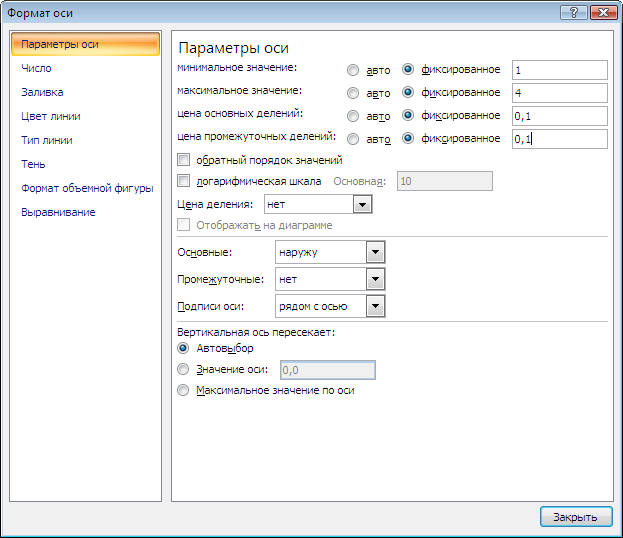The width and height of the screenshot is (623, 538).
Task: Open the Число section
Action: click(x=36, y=68)
